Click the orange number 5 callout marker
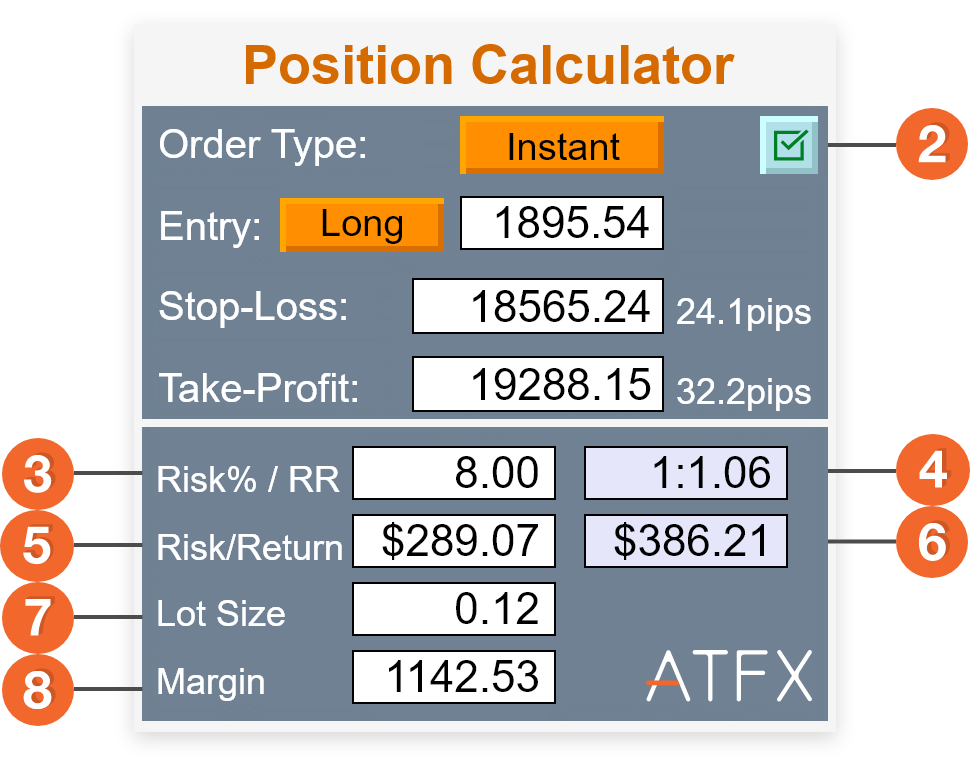The height and width of the screenshot is (768, 970). tap(37, 545)
